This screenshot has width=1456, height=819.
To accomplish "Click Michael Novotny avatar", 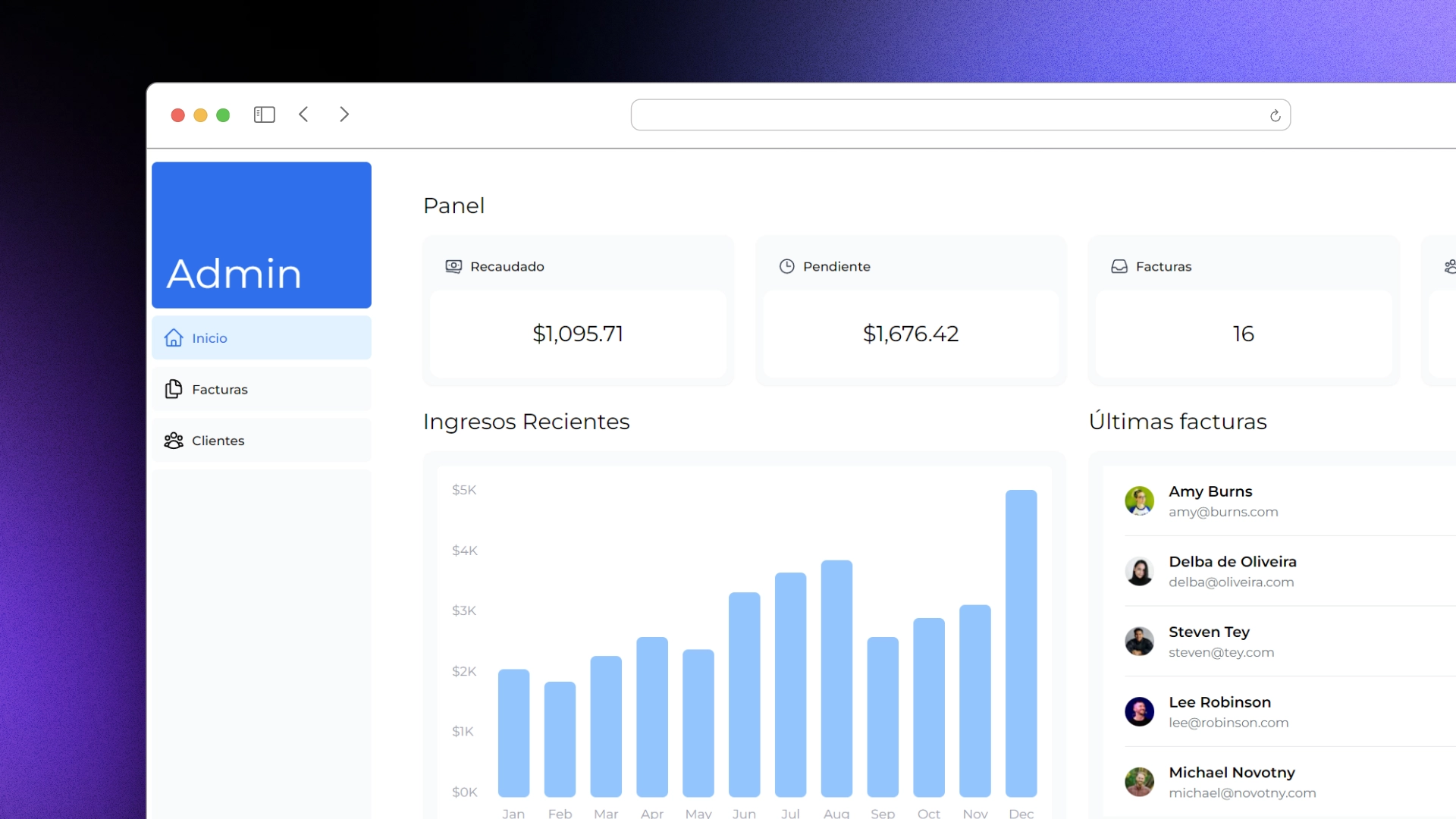I will pos(1139,782).
